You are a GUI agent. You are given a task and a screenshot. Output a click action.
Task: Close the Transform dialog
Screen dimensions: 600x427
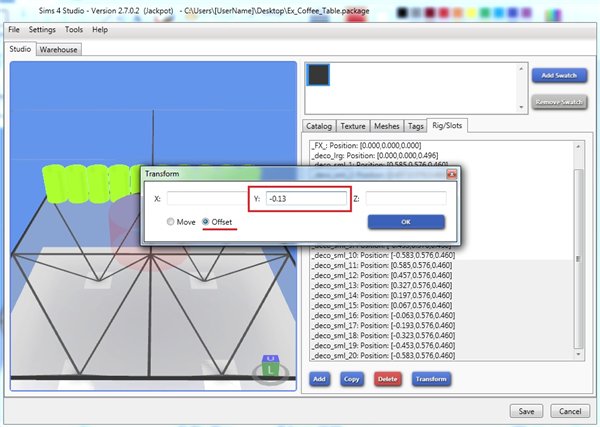click(451, 174)
